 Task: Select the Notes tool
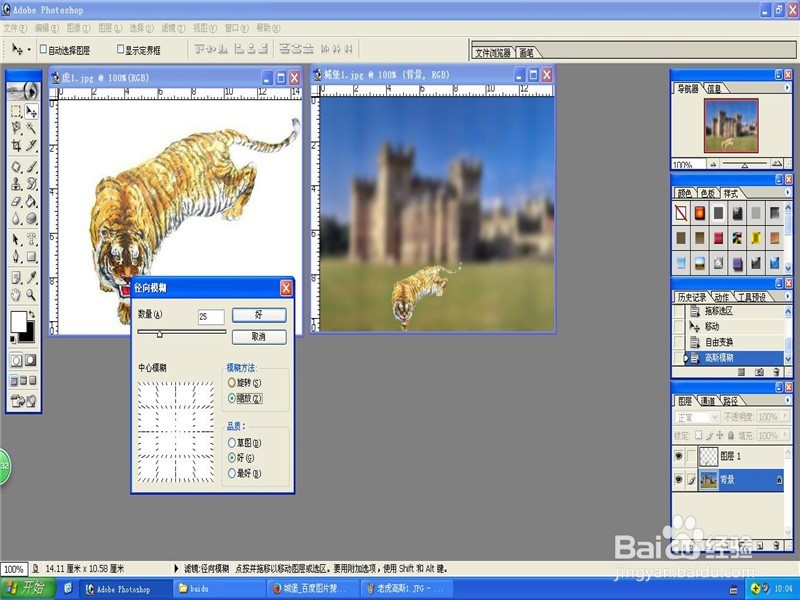tap(16, 277)
